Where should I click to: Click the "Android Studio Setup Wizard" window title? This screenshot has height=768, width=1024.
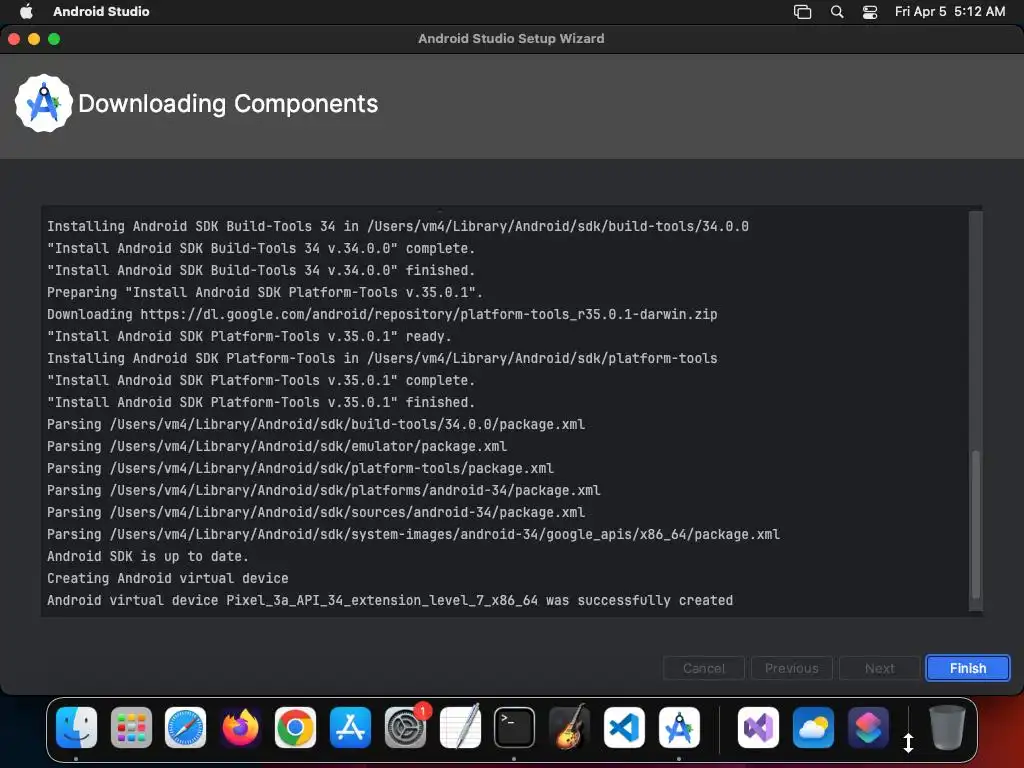coord(511,39)
